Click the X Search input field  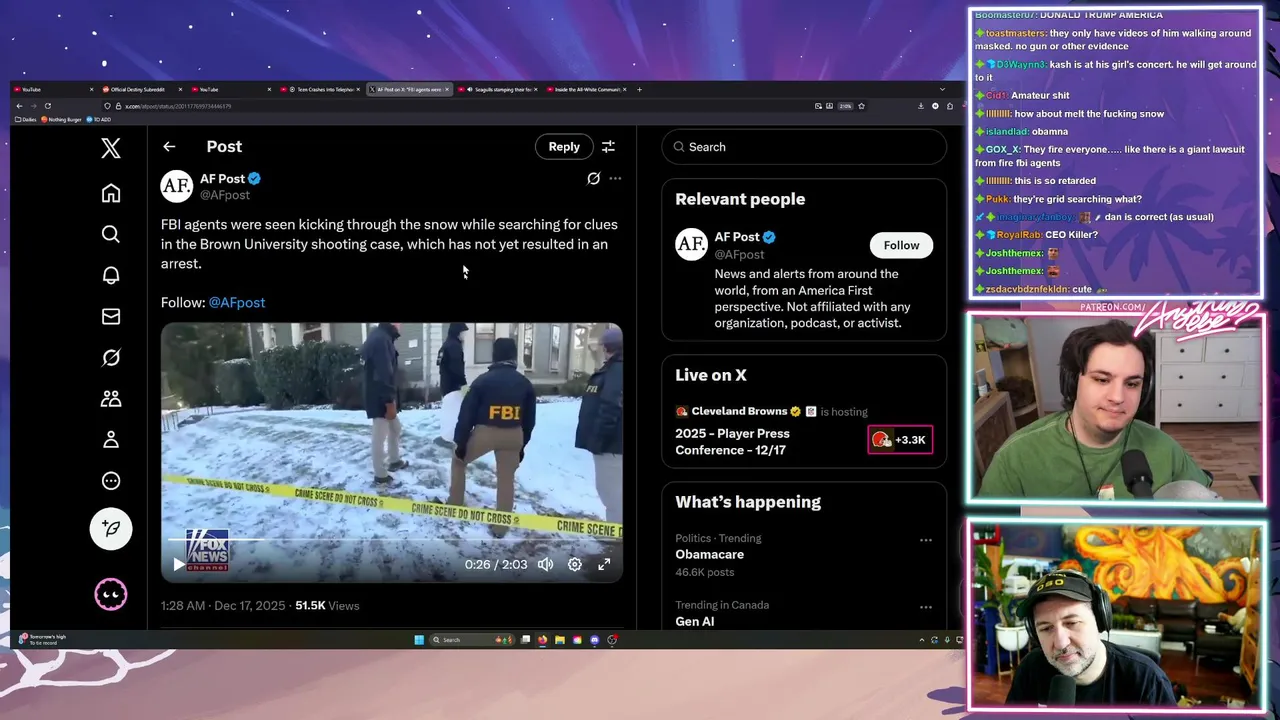tap(804, 147)
